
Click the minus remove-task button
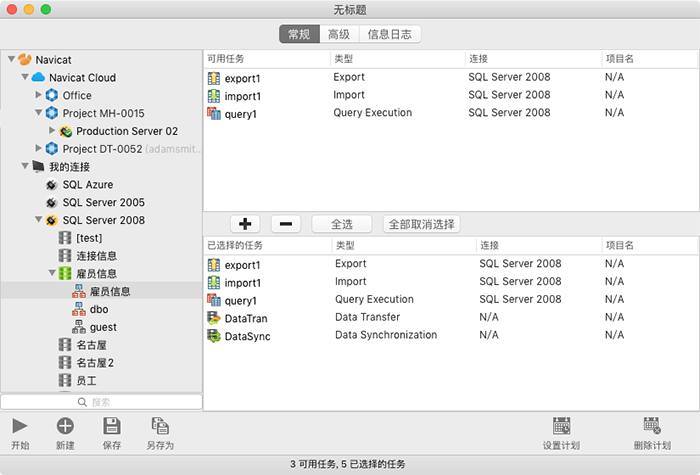286,224
